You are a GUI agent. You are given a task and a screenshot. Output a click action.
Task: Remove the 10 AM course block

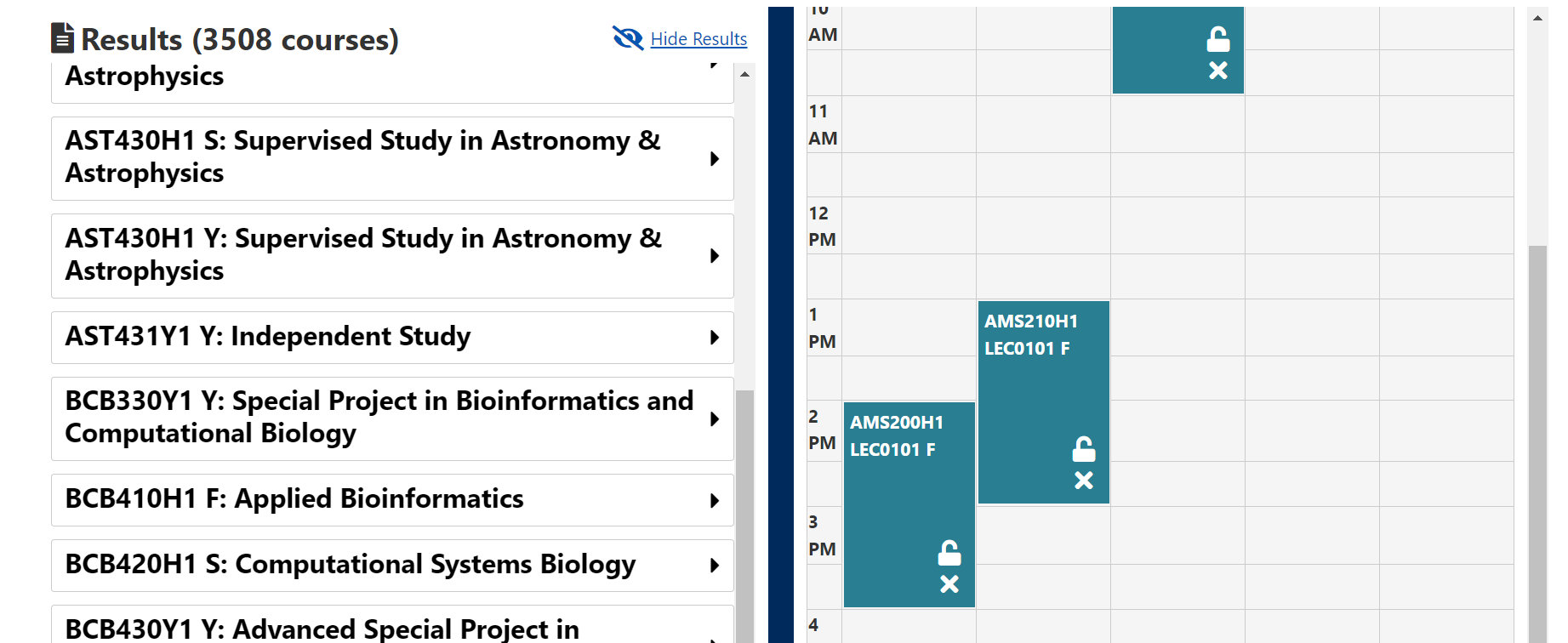1218,71
